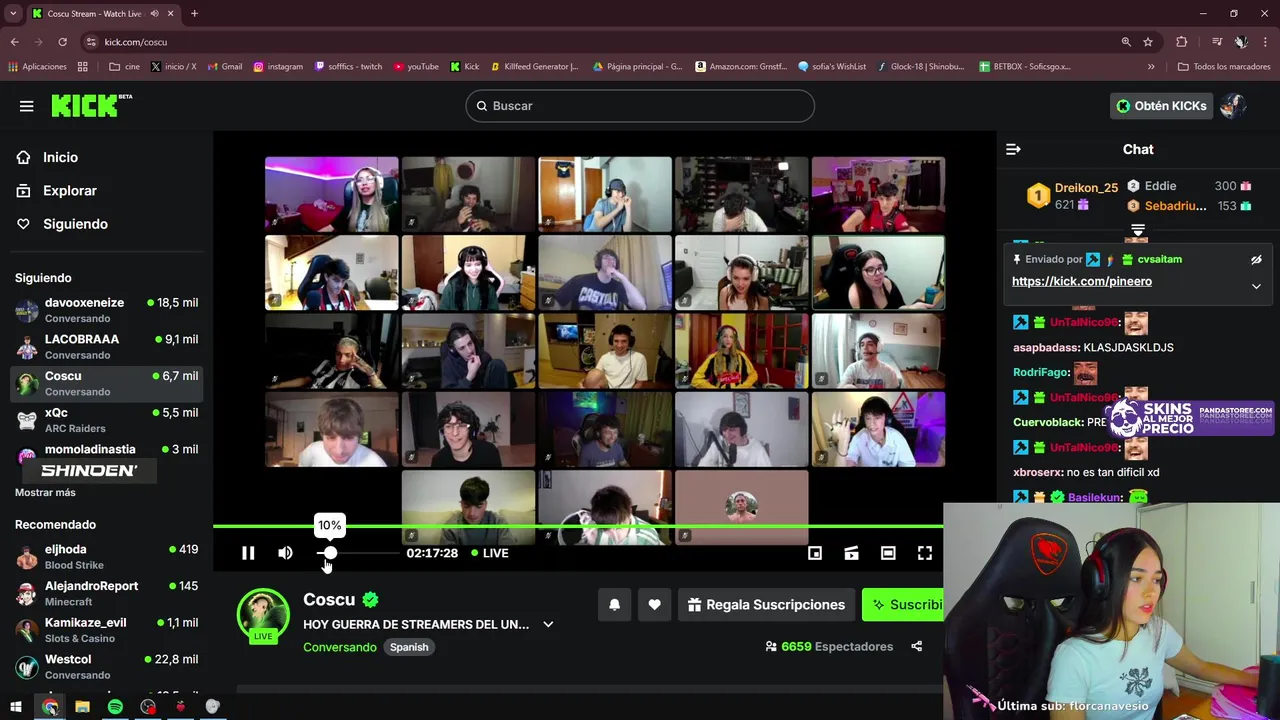Click the green Suscribirse button

[x=903, y=605]
